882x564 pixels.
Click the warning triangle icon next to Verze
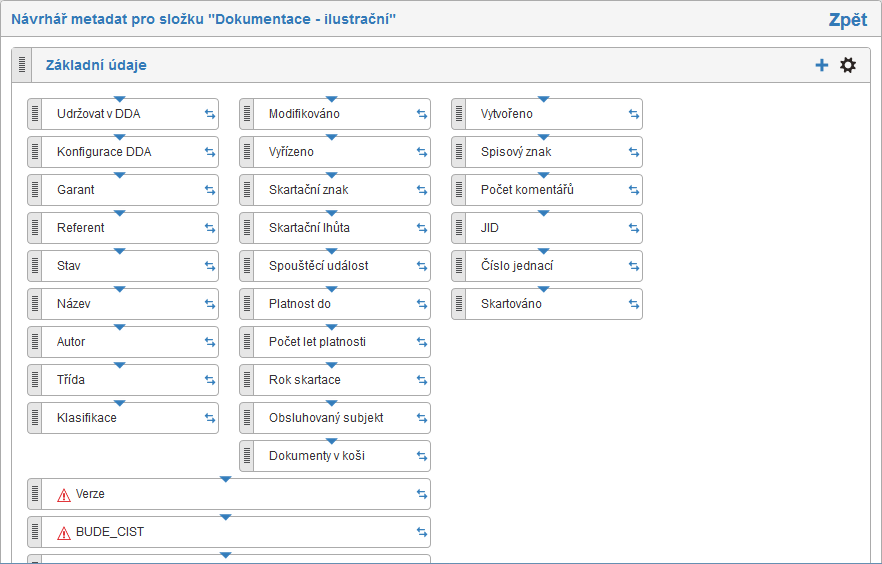pos(64,494)
